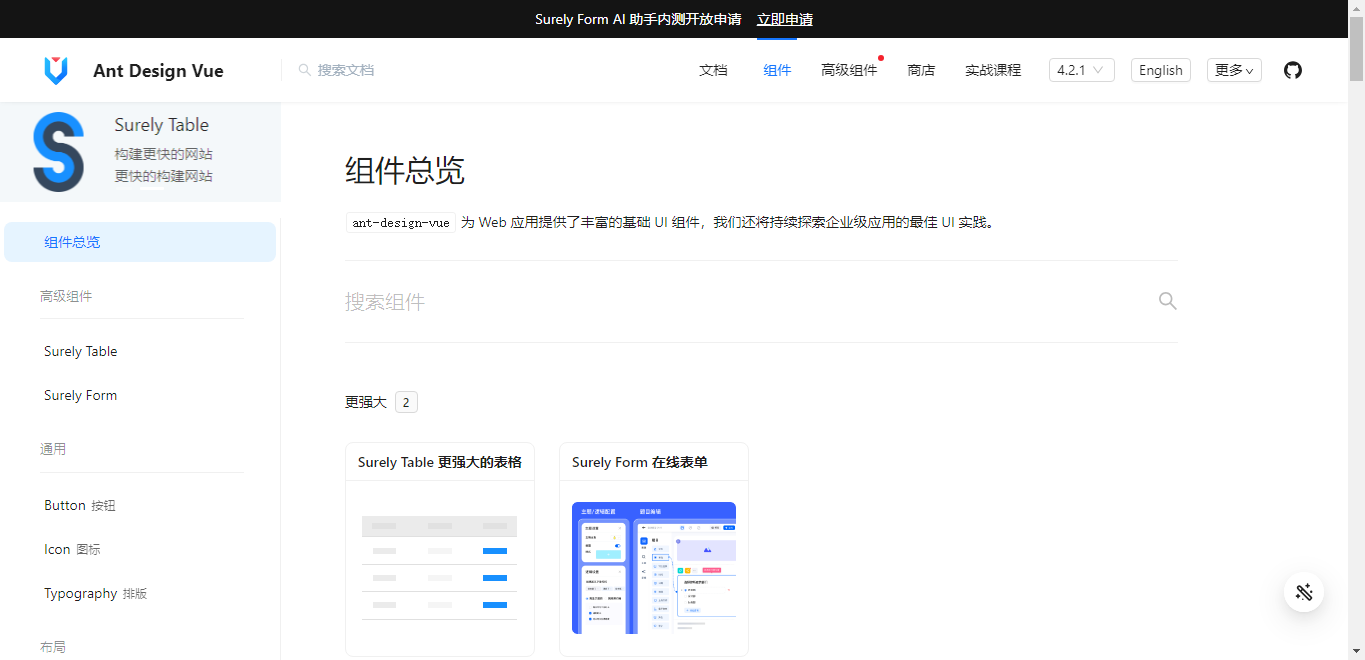Click the header search magnifier icon

(x=304, y=70)
